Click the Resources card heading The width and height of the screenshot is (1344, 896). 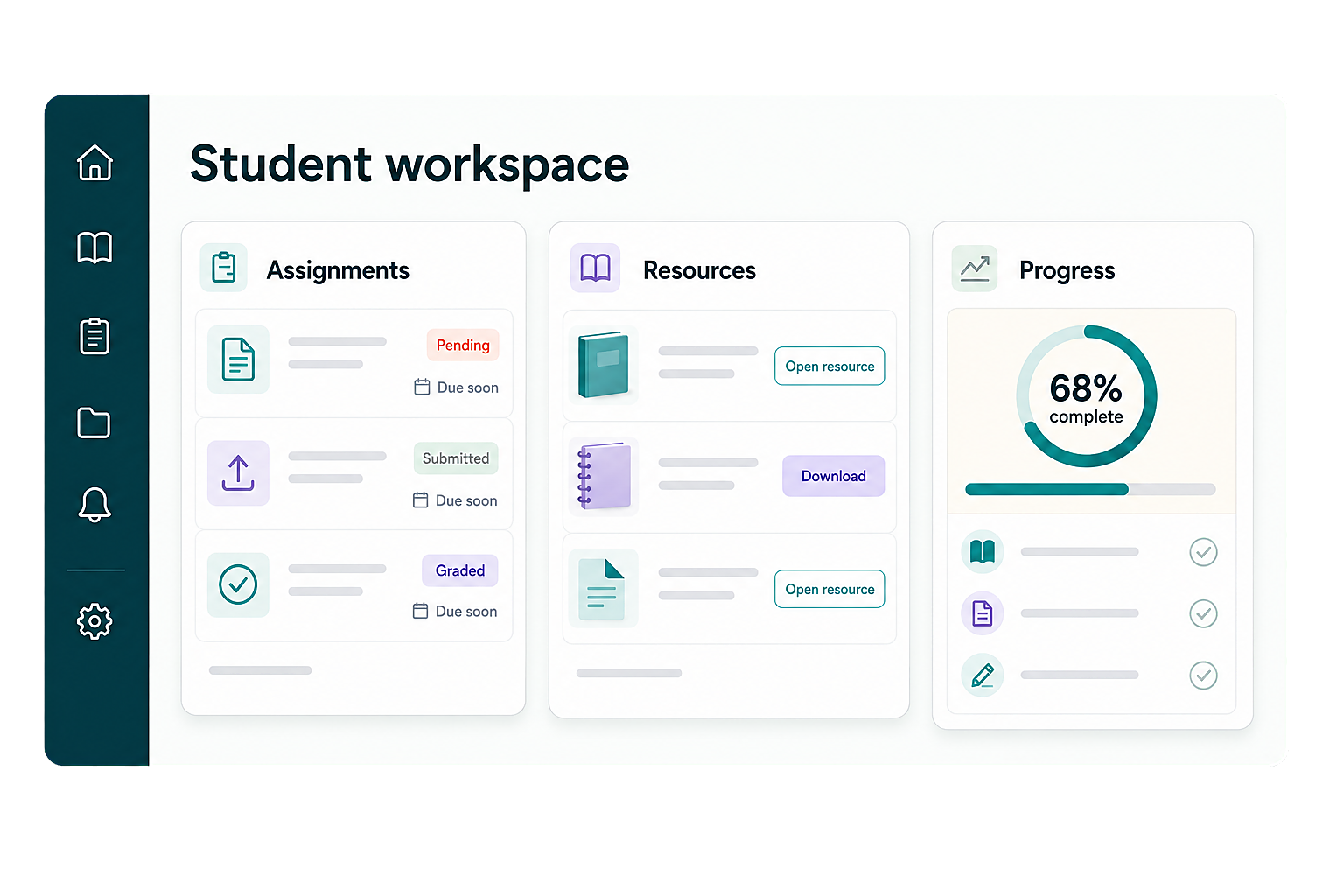[699, 270]
